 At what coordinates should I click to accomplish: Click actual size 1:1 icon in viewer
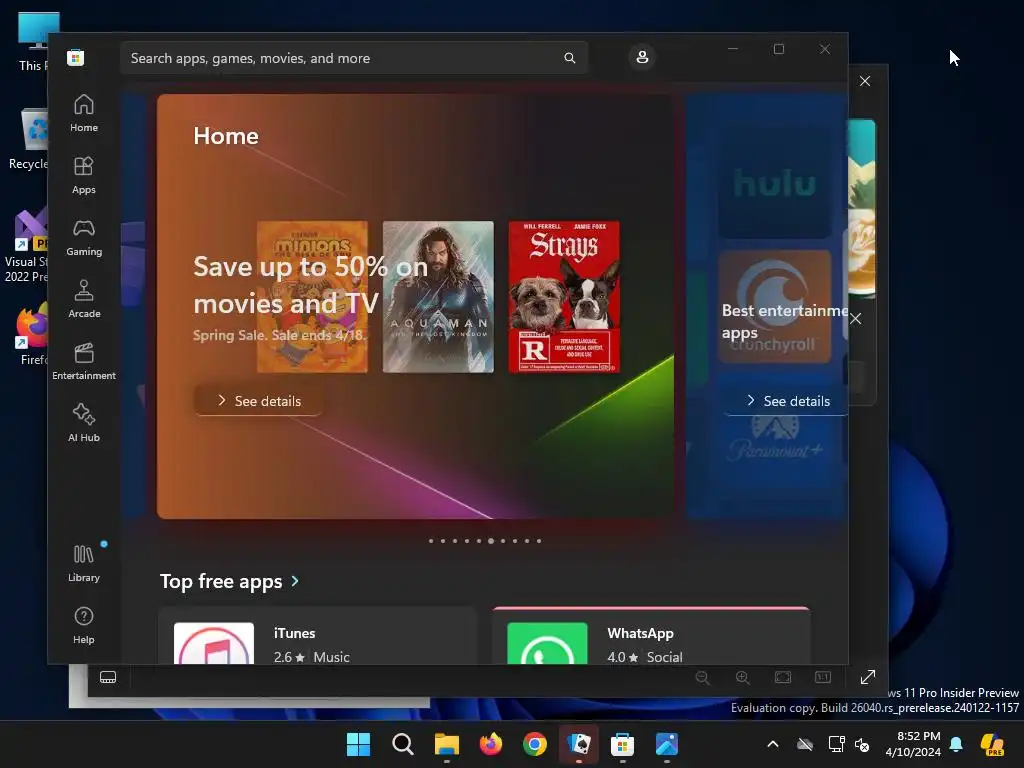coord(823,678)
